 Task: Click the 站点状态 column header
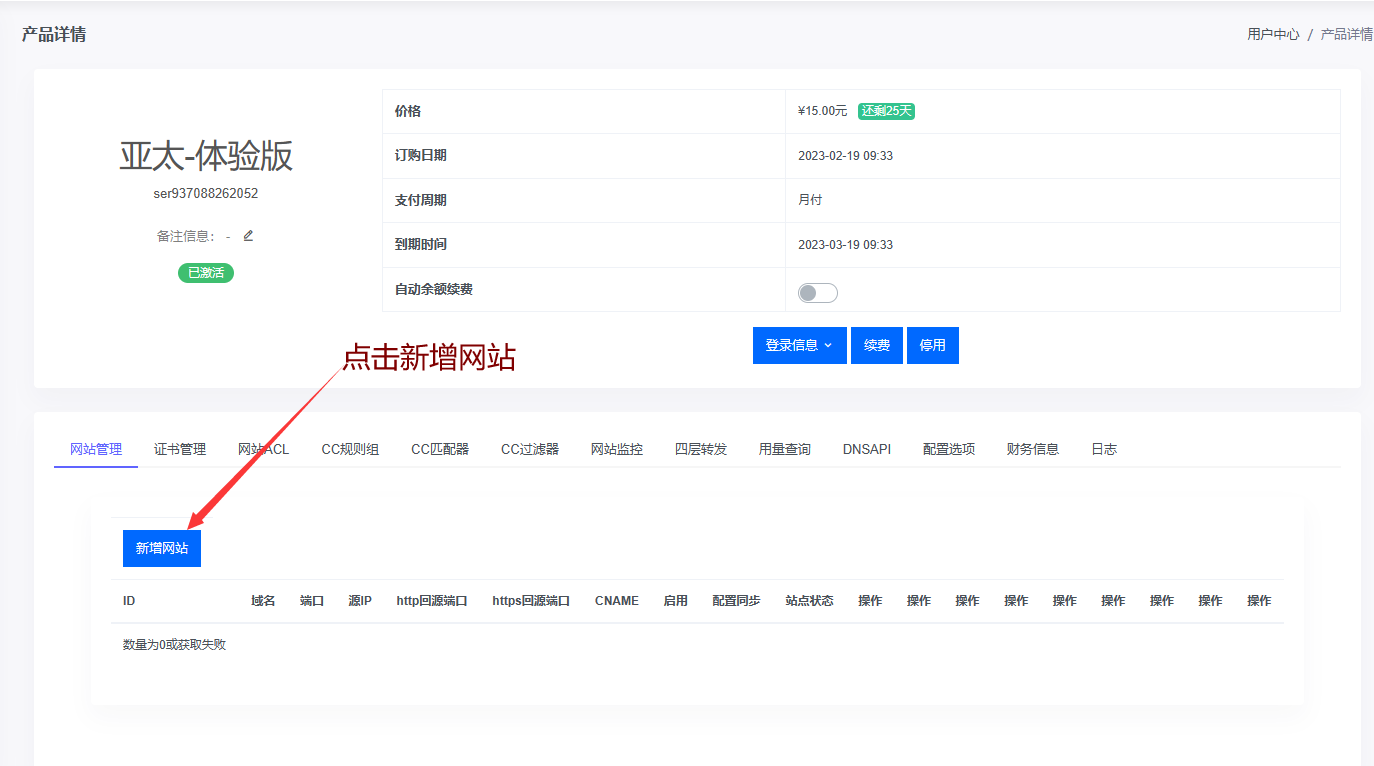(809, 601)
